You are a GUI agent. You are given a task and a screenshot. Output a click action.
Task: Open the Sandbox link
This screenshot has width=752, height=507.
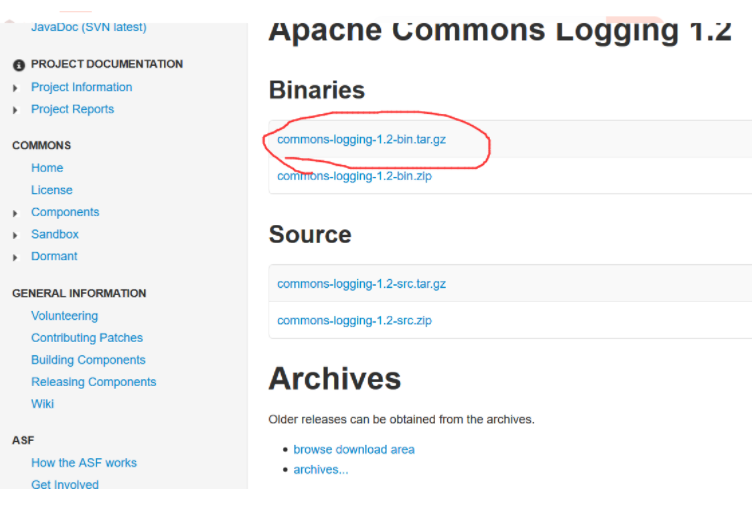coord(55,234)
